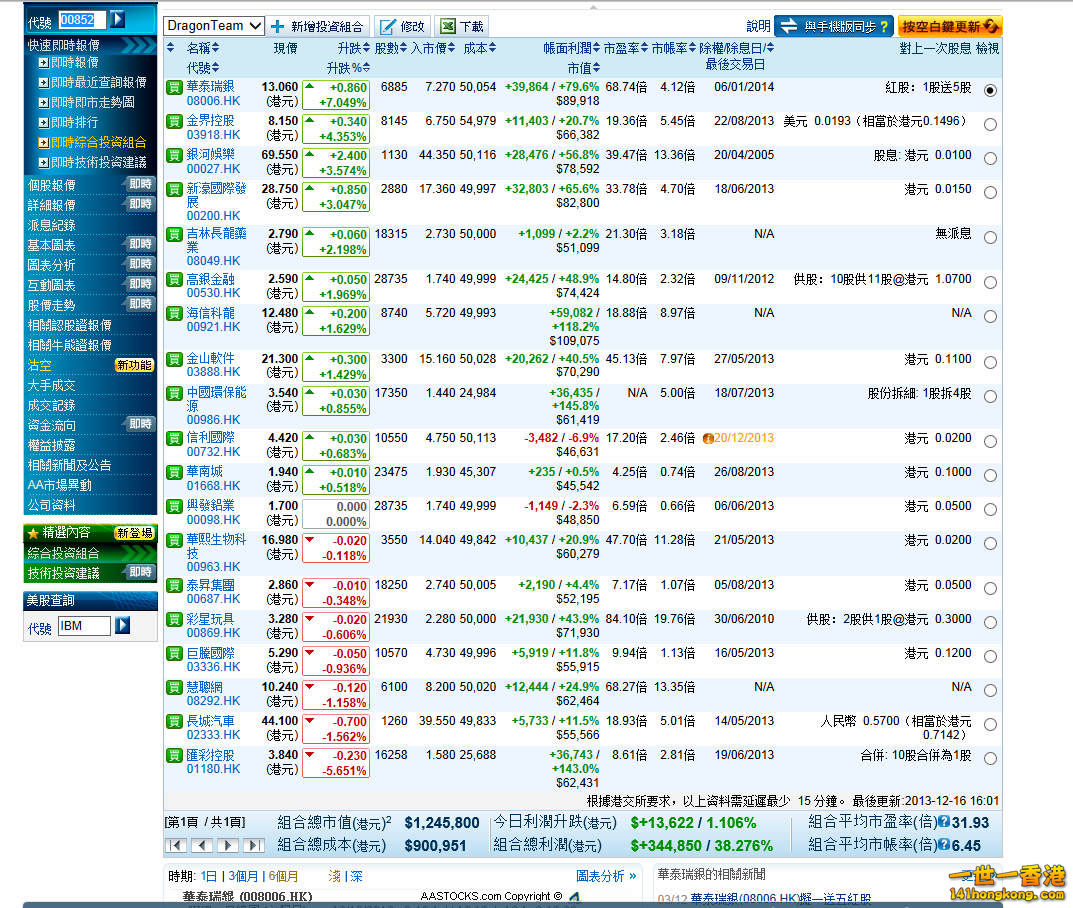The height and width of the screenshot is (908, 1073).
Task: Click the green buy icon for 長城汽車
Action: [x=174, y=722]
